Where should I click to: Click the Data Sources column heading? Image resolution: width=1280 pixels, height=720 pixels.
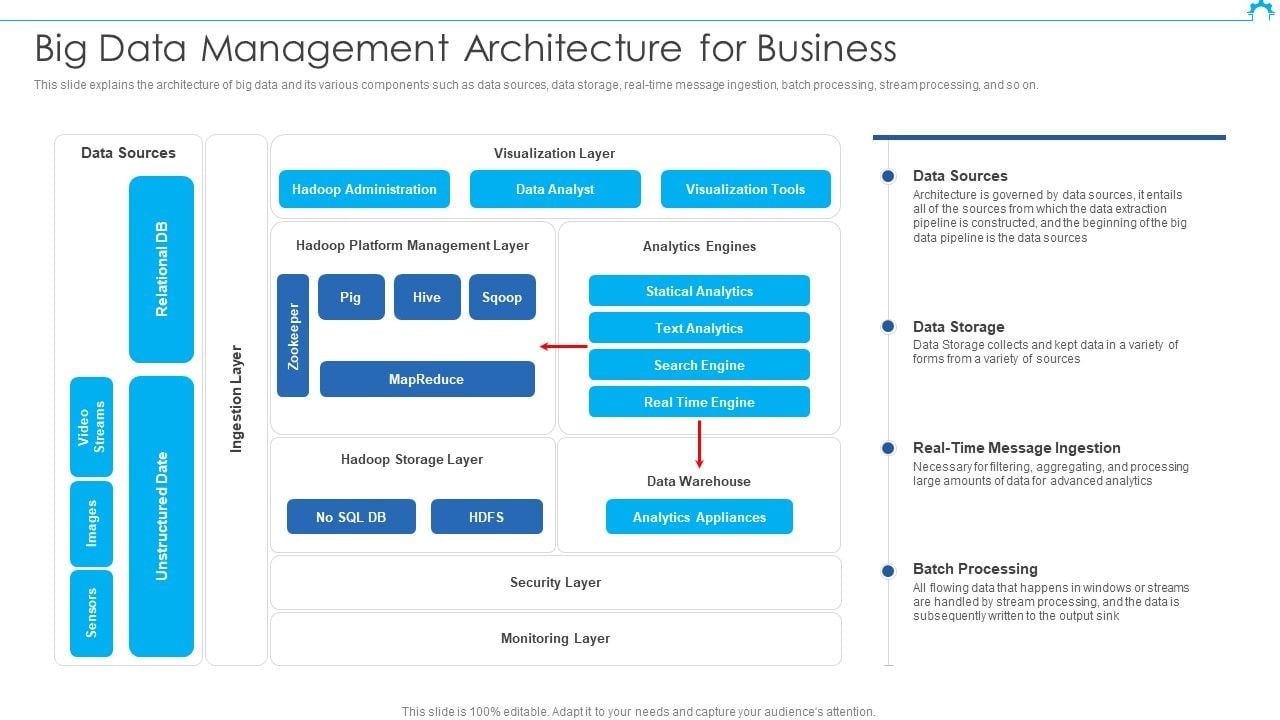tap(128, 153)
